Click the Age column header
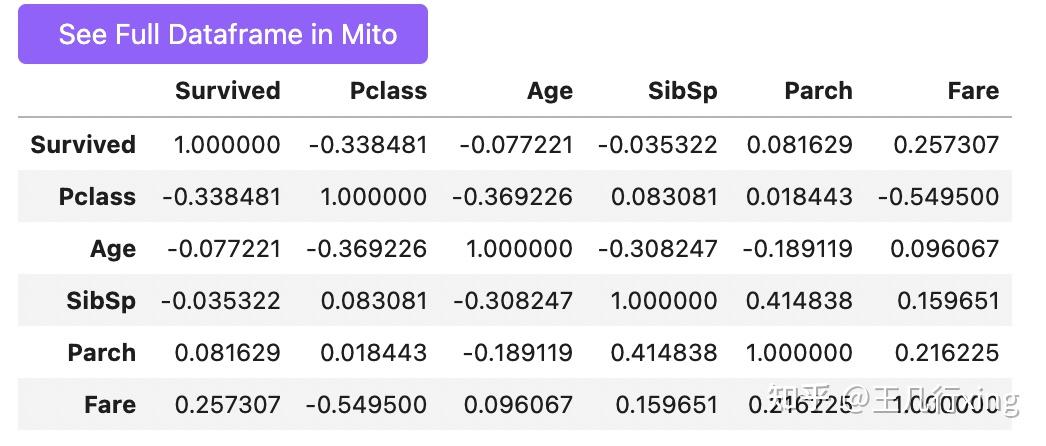 549,91
